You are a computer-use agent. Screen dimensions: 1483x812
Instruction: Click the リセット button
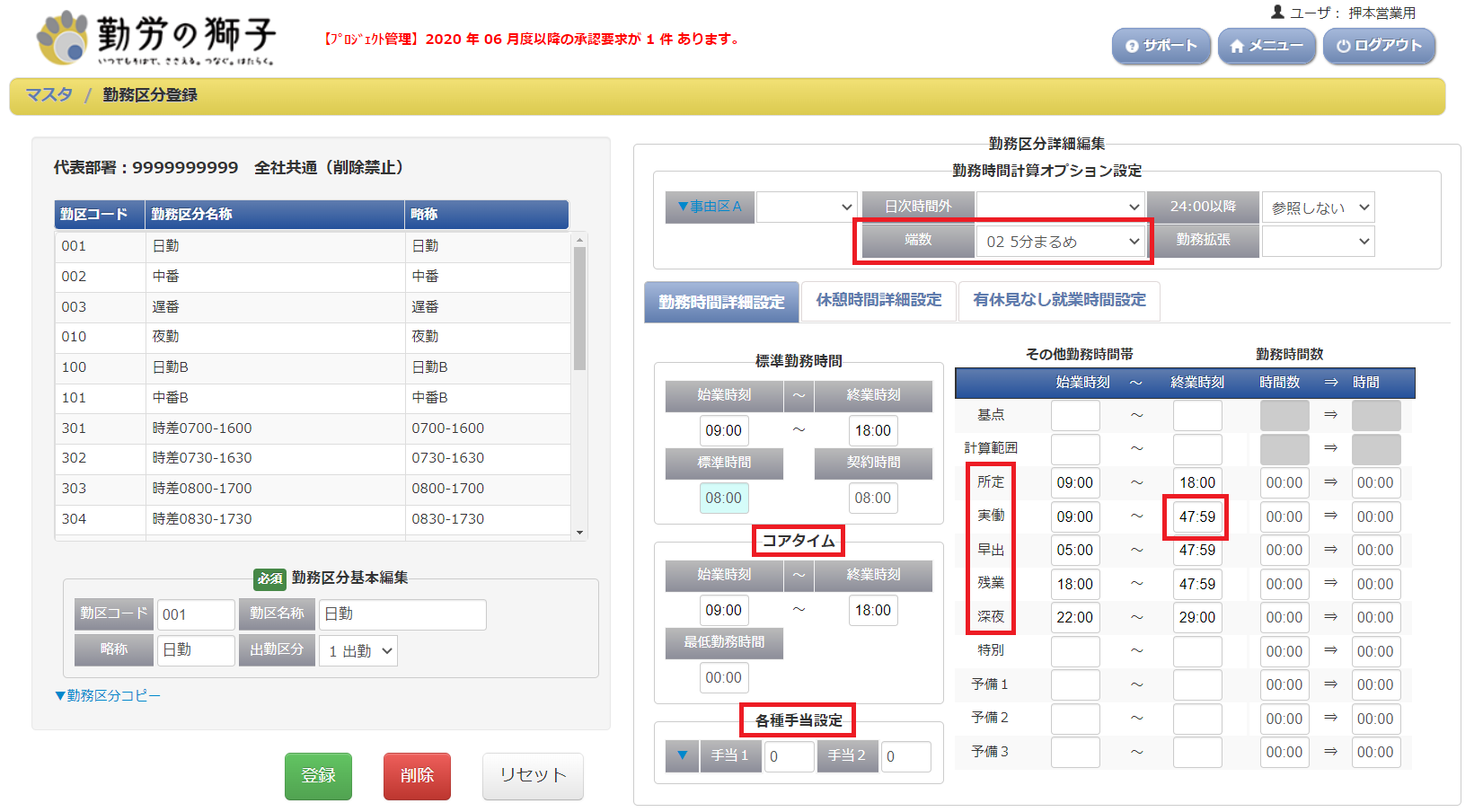(533, 776)
